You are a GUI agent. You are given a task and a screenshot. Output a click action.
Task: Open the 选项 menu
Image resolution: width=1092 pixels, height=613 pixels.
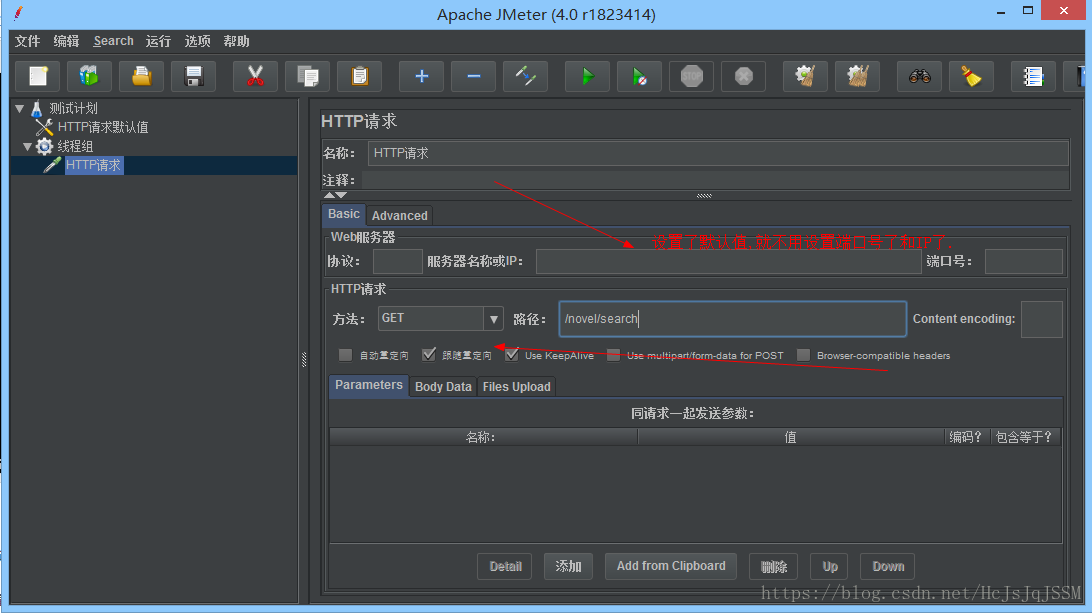[x=197, y=41]
